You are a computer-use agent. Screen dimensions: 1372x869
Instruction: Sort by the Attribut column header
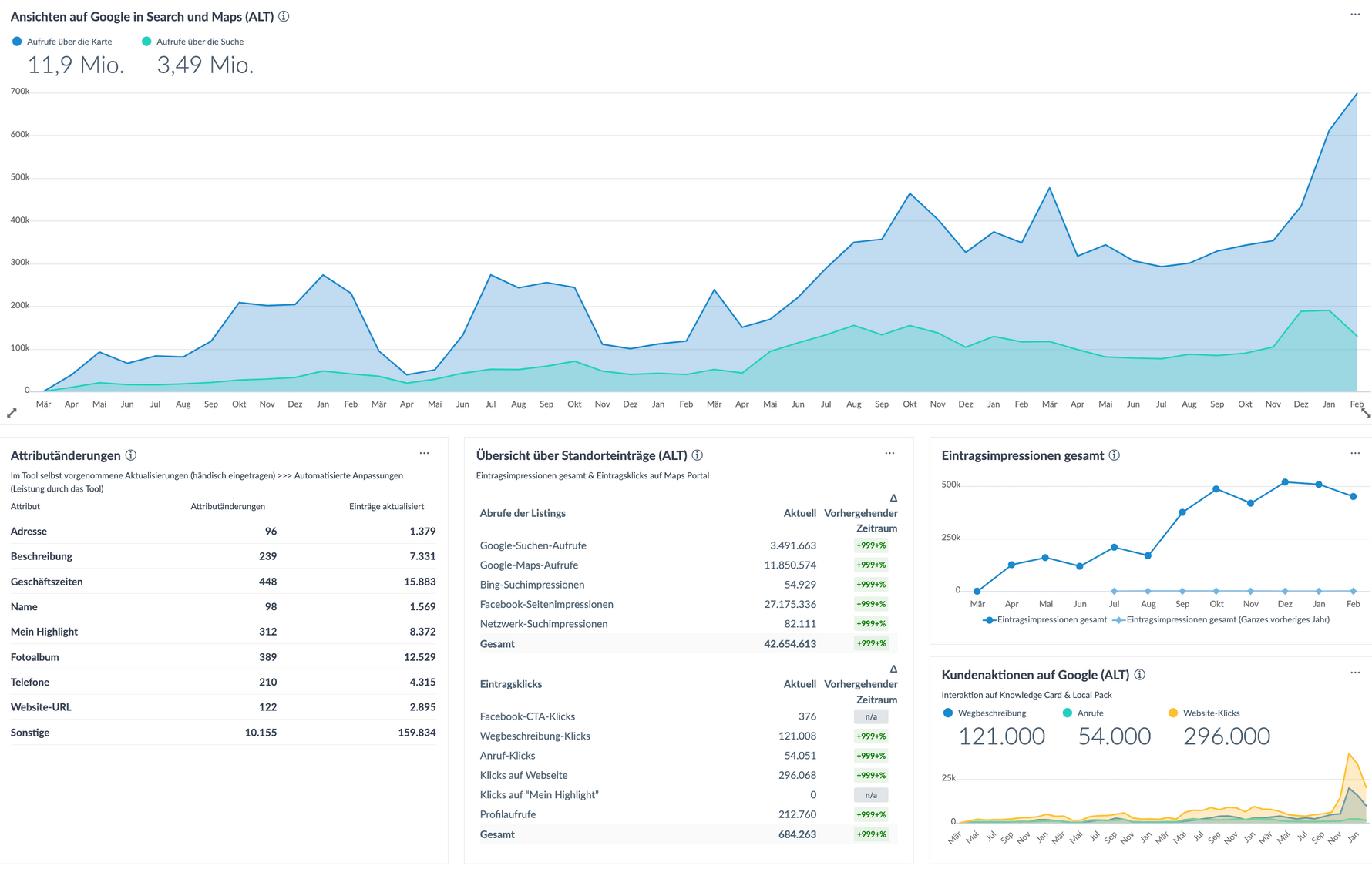[25, 506]
